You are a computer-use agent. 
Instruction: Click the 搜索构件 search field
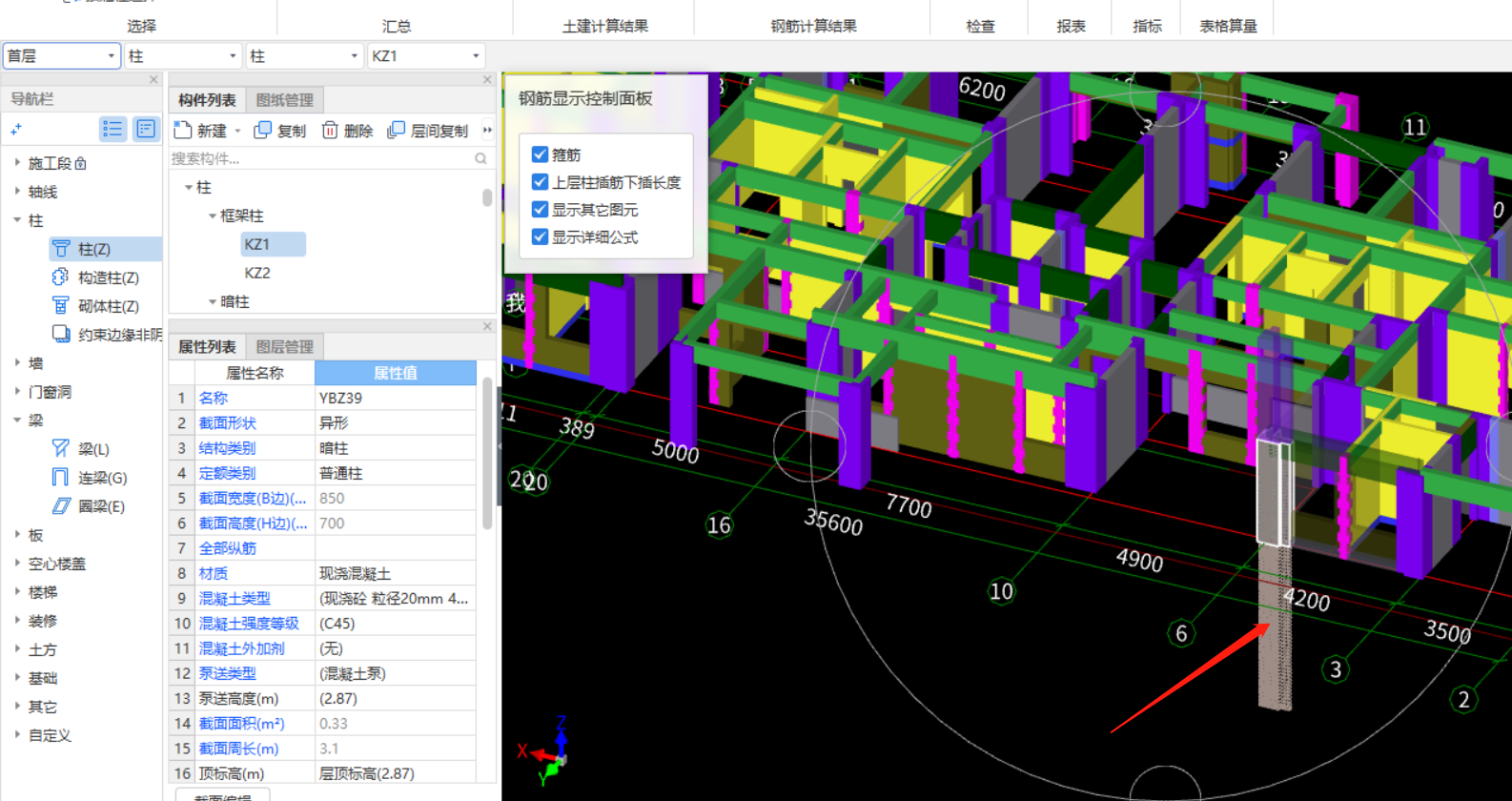point(320,158)
